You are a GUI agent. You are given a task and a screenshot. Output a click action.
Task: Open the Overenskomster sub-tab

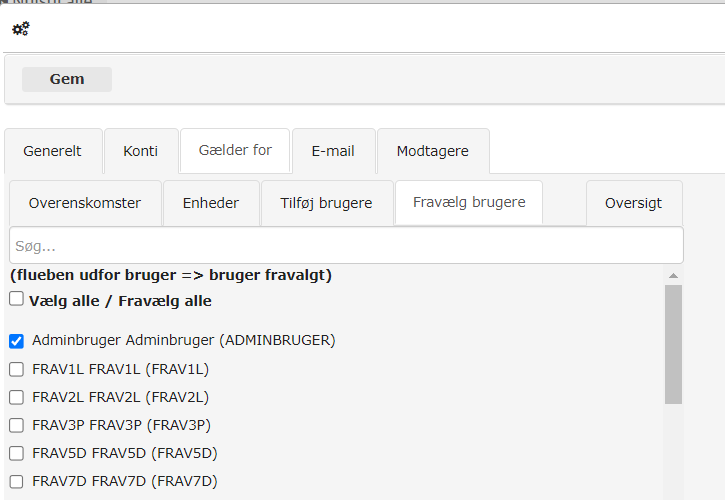(x=85, y=203)
